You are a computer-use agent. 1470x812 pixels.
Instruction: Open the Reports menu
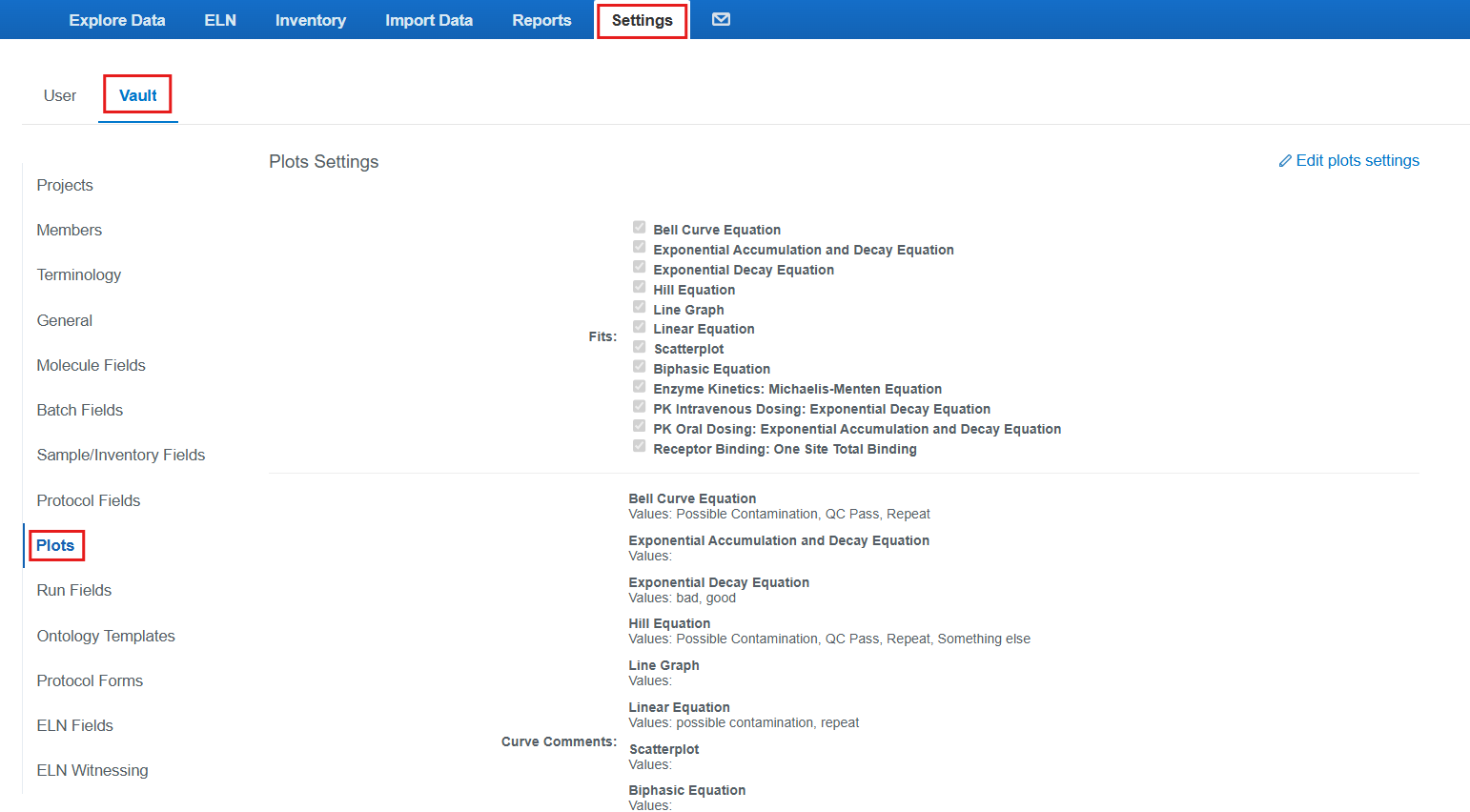[541, 20]
